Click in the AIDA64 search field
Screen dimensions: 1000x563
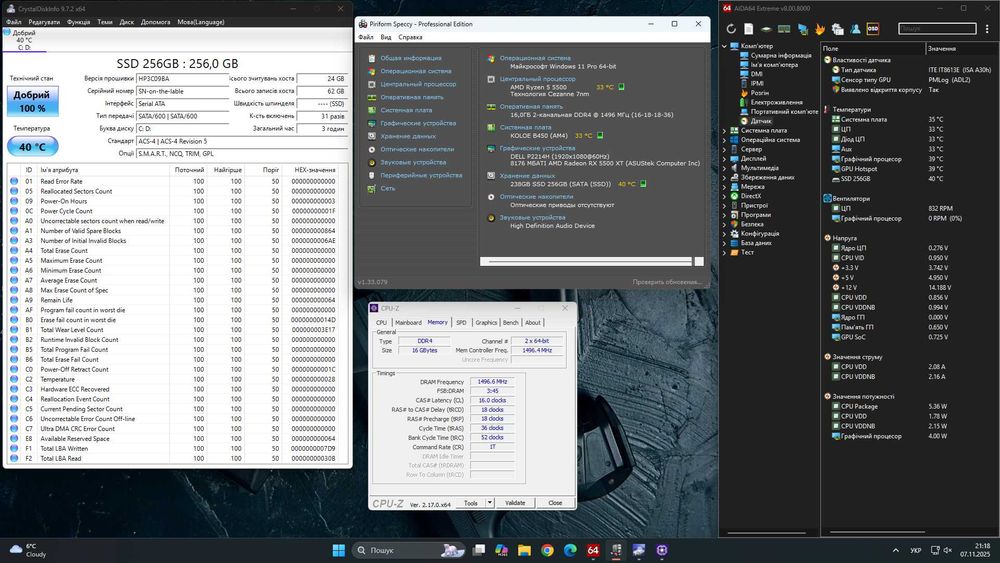point(937,29)
